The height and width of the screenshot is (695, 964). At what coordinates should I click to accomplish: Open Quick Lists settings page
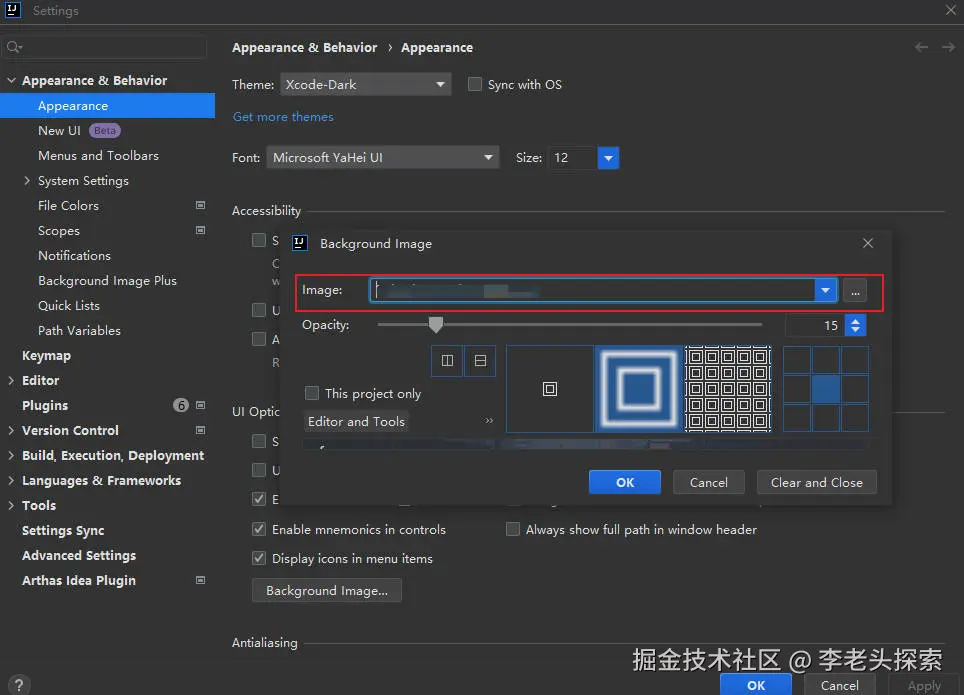pyautogui.click(x=69, y=306)
